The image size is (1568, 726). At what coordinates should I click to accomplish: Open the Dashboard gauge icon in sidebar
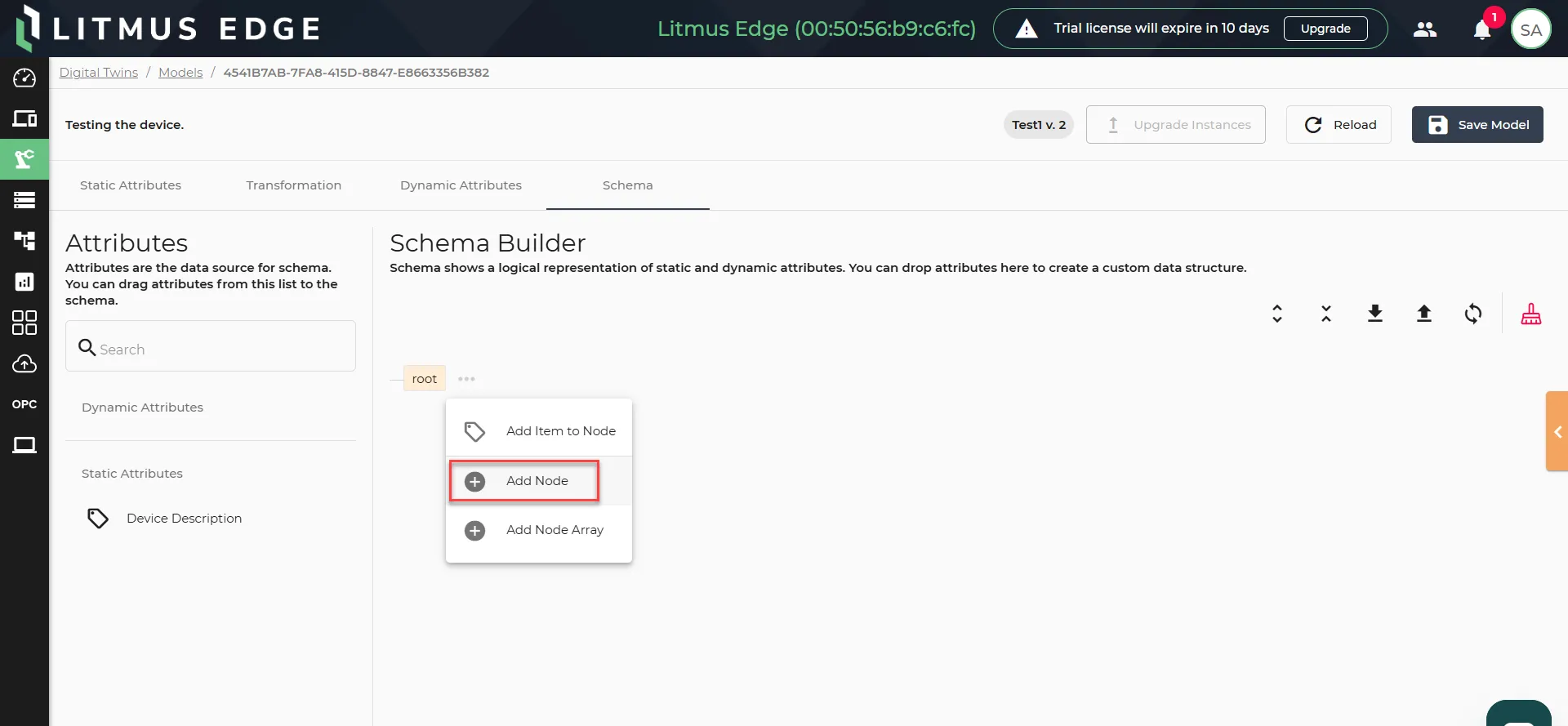point(24,78)
